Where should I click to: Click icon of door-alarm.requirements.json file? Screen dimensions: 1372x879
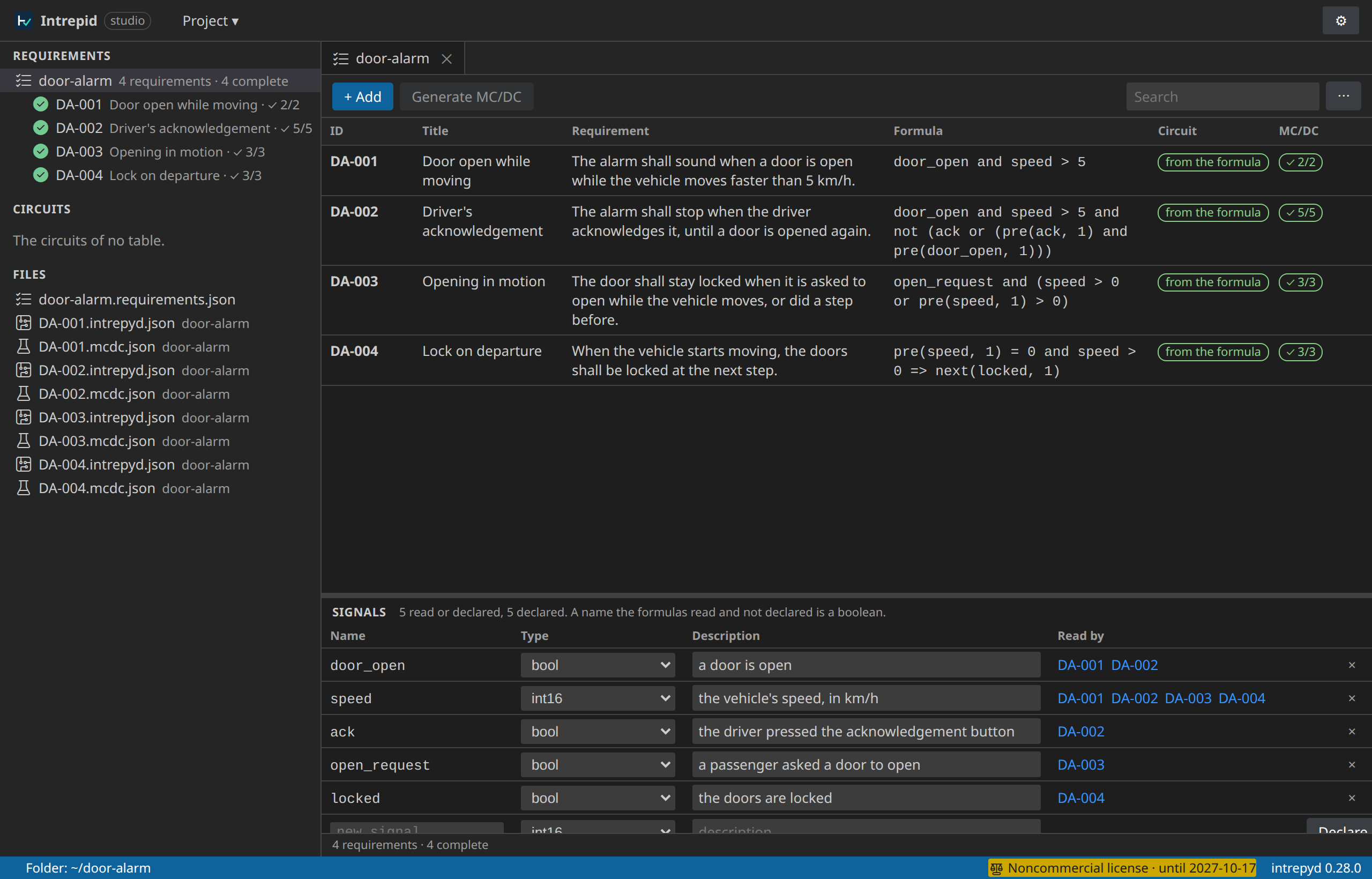point(24,299)
